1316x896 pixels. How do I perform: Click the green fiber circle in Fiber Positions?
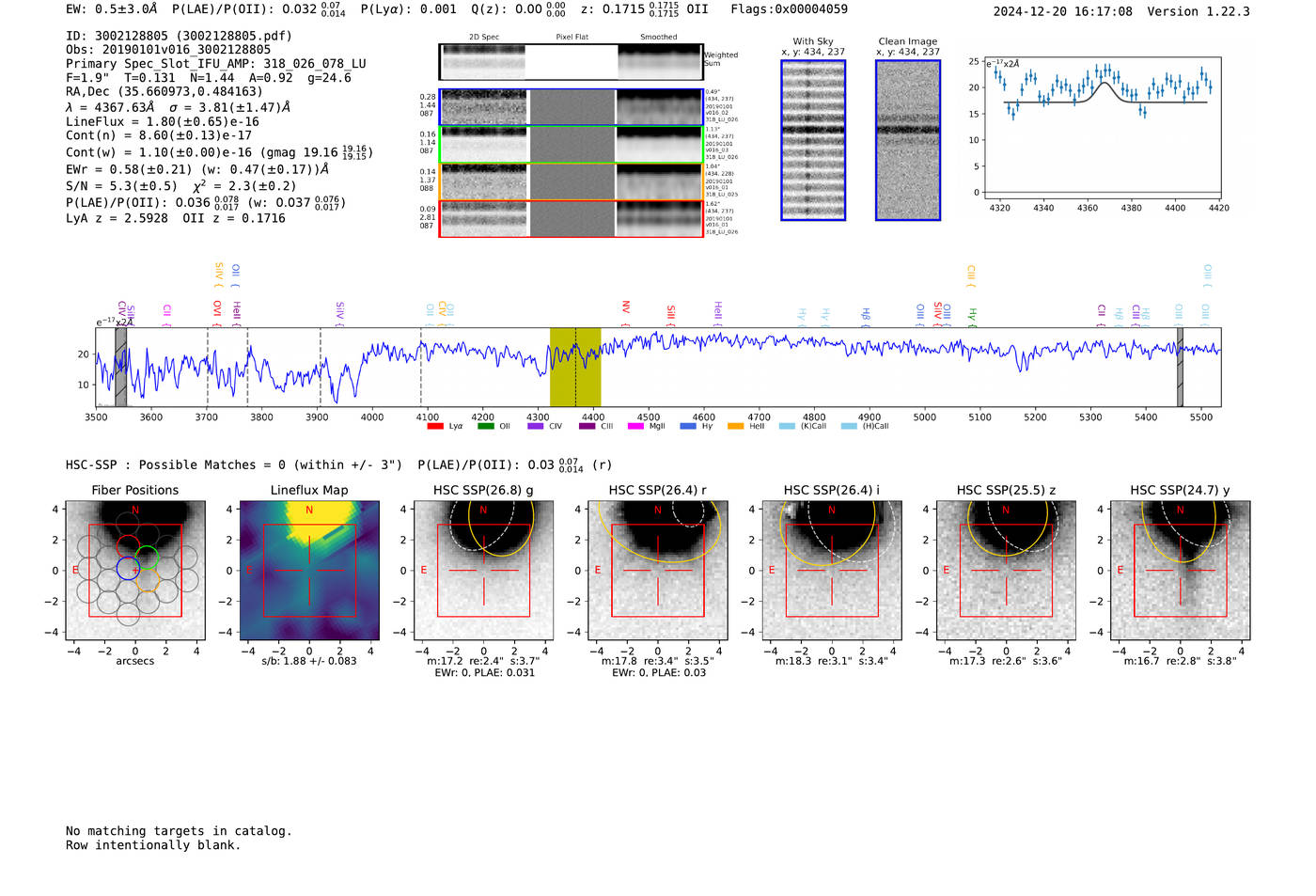(147, 558)
